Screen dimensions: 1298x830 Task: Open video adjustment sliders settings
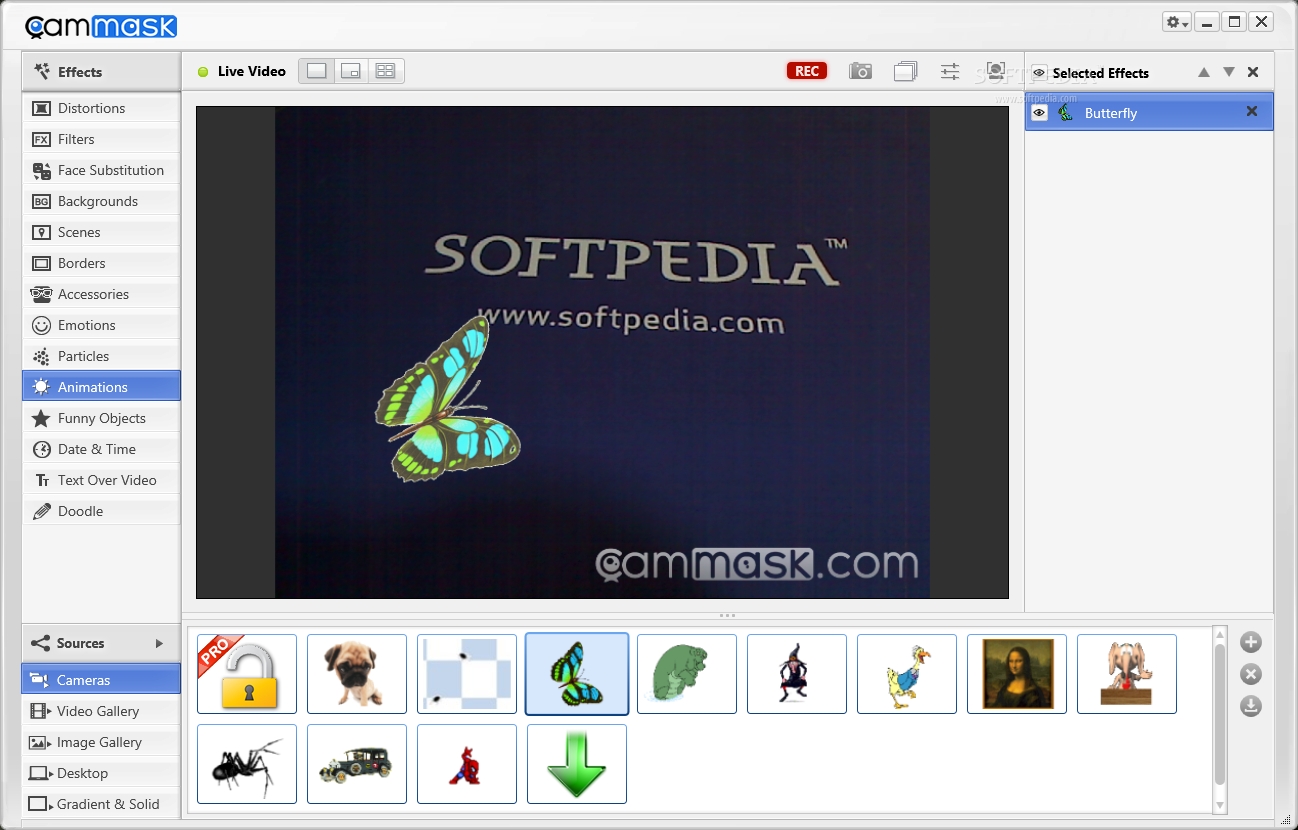click(x=950, y=71)
